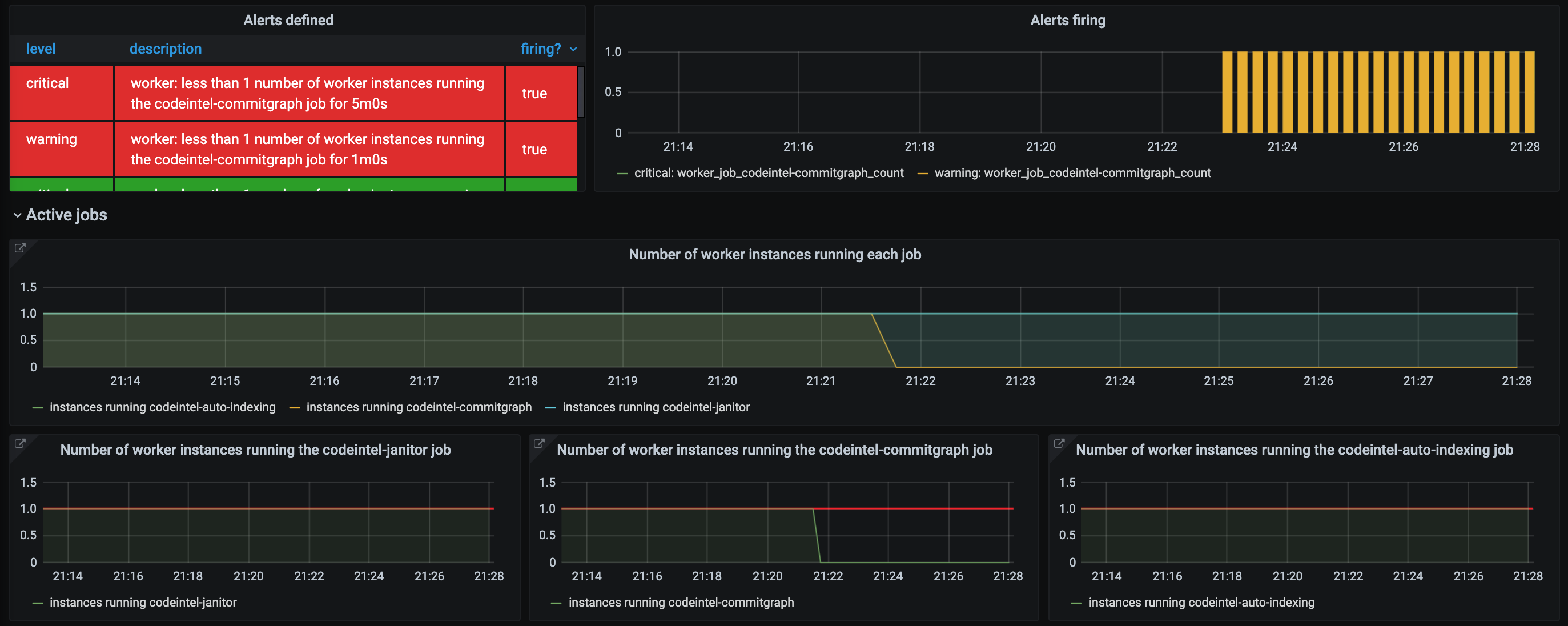Open panel link icon on codeintel-commitgraph graph
Viewport: 1568px width, 626px height.
click(539, 443)
